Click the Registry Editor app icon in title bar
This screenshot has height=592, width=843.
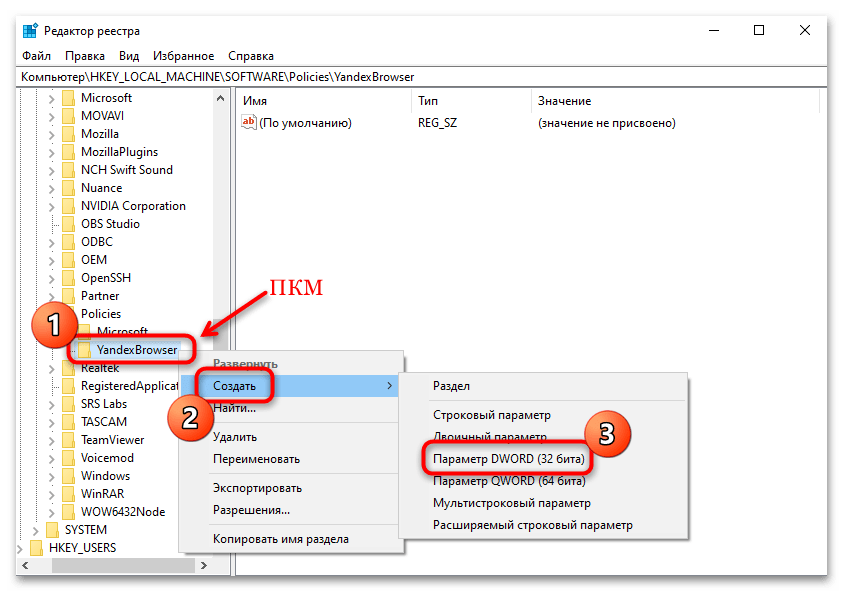(x=29, y=31)
